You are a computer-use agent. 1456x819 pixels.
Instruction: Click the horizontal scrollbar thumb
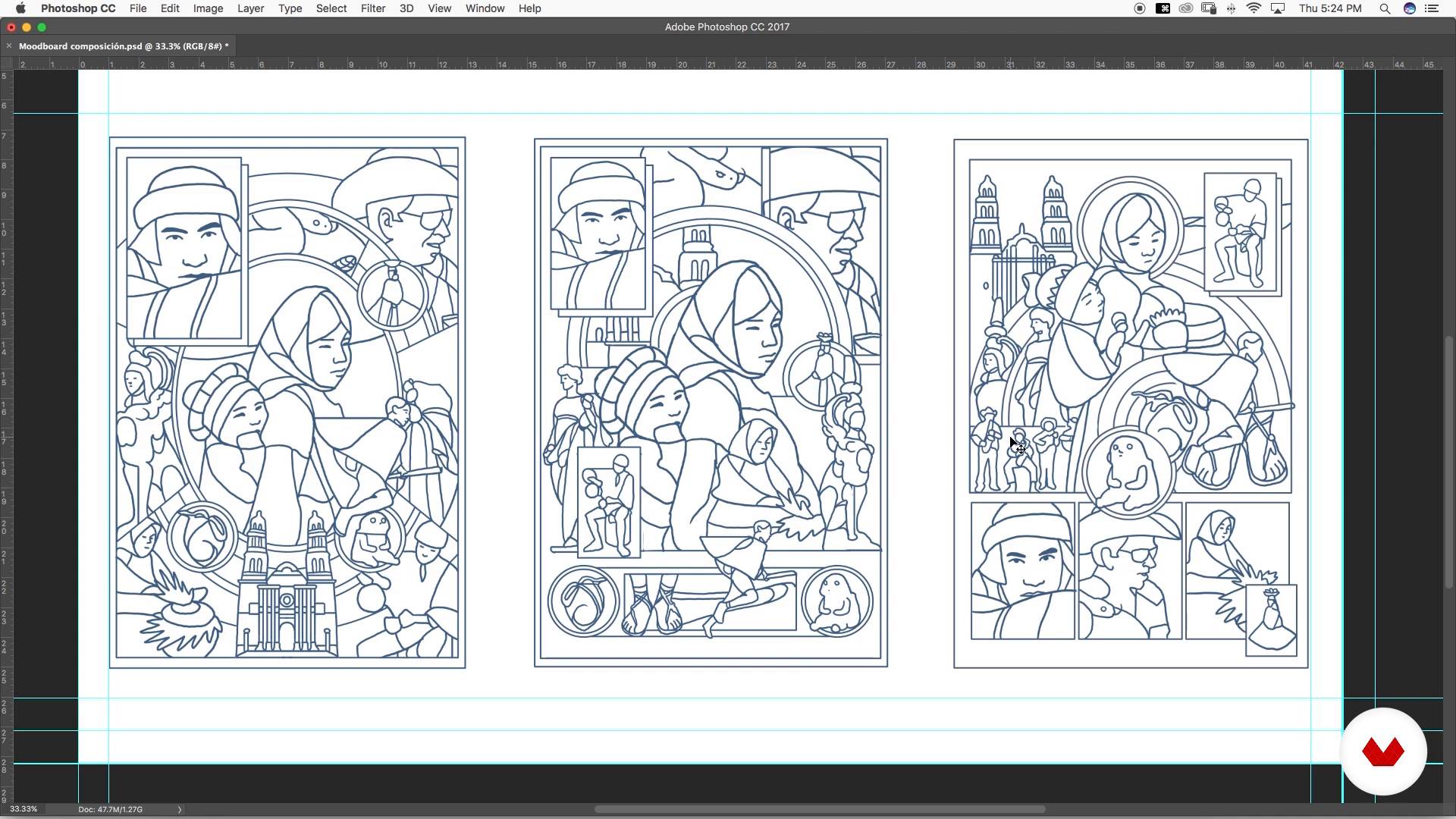(820, 809)
